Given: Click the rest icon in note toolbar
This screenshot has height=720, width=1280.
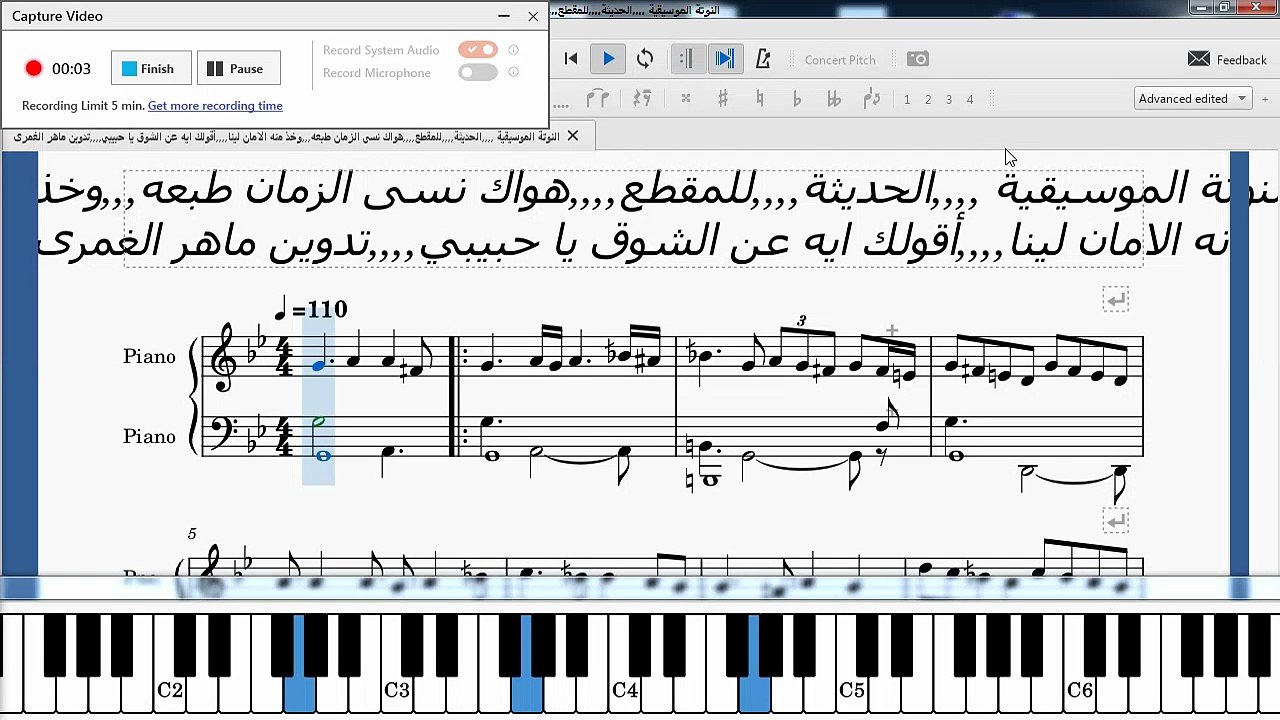Looking at the screenshot, I should coord(642,99).
